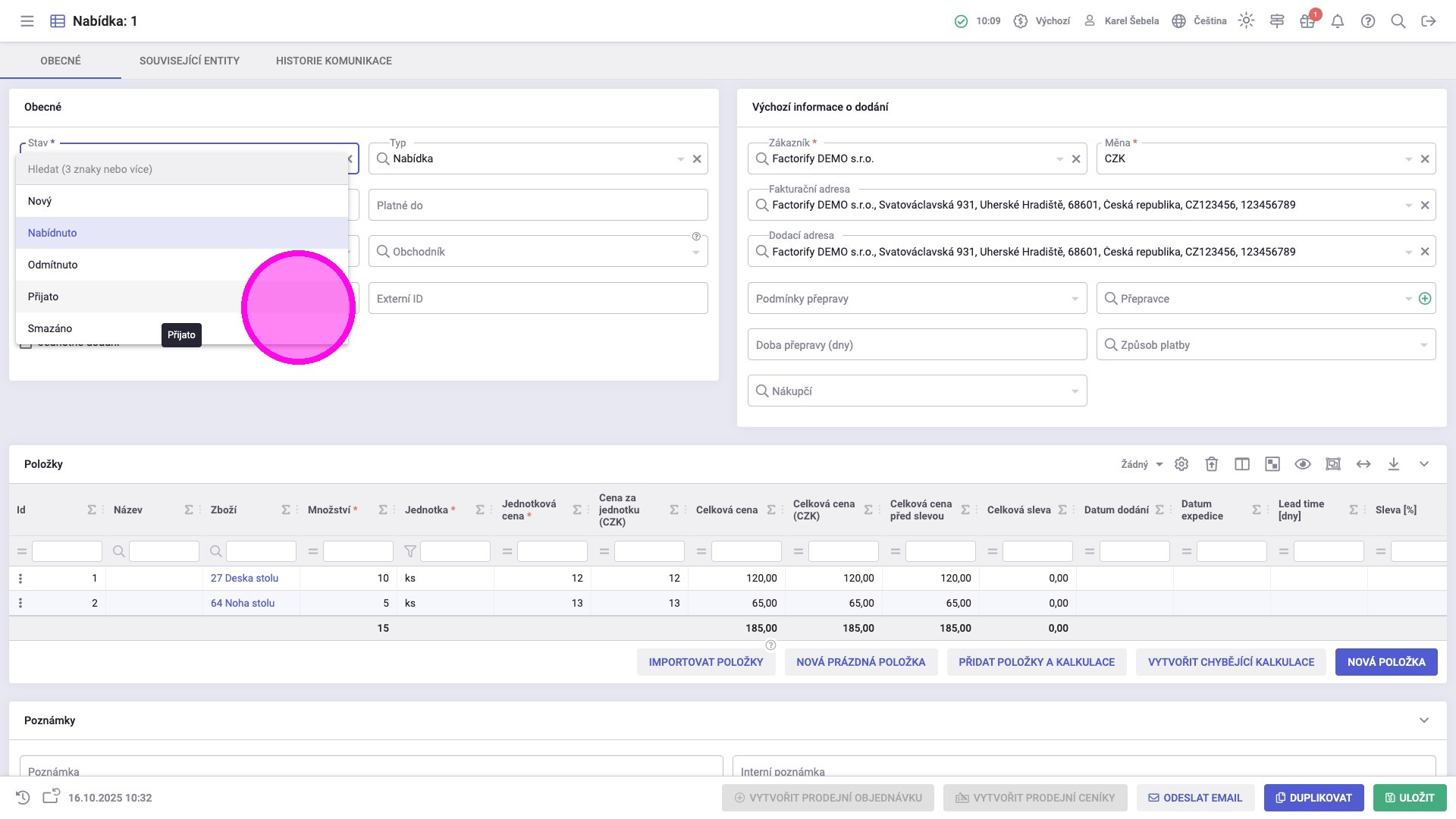Open the 27 Deska stolu link
1456x819 pixels.
244,578
